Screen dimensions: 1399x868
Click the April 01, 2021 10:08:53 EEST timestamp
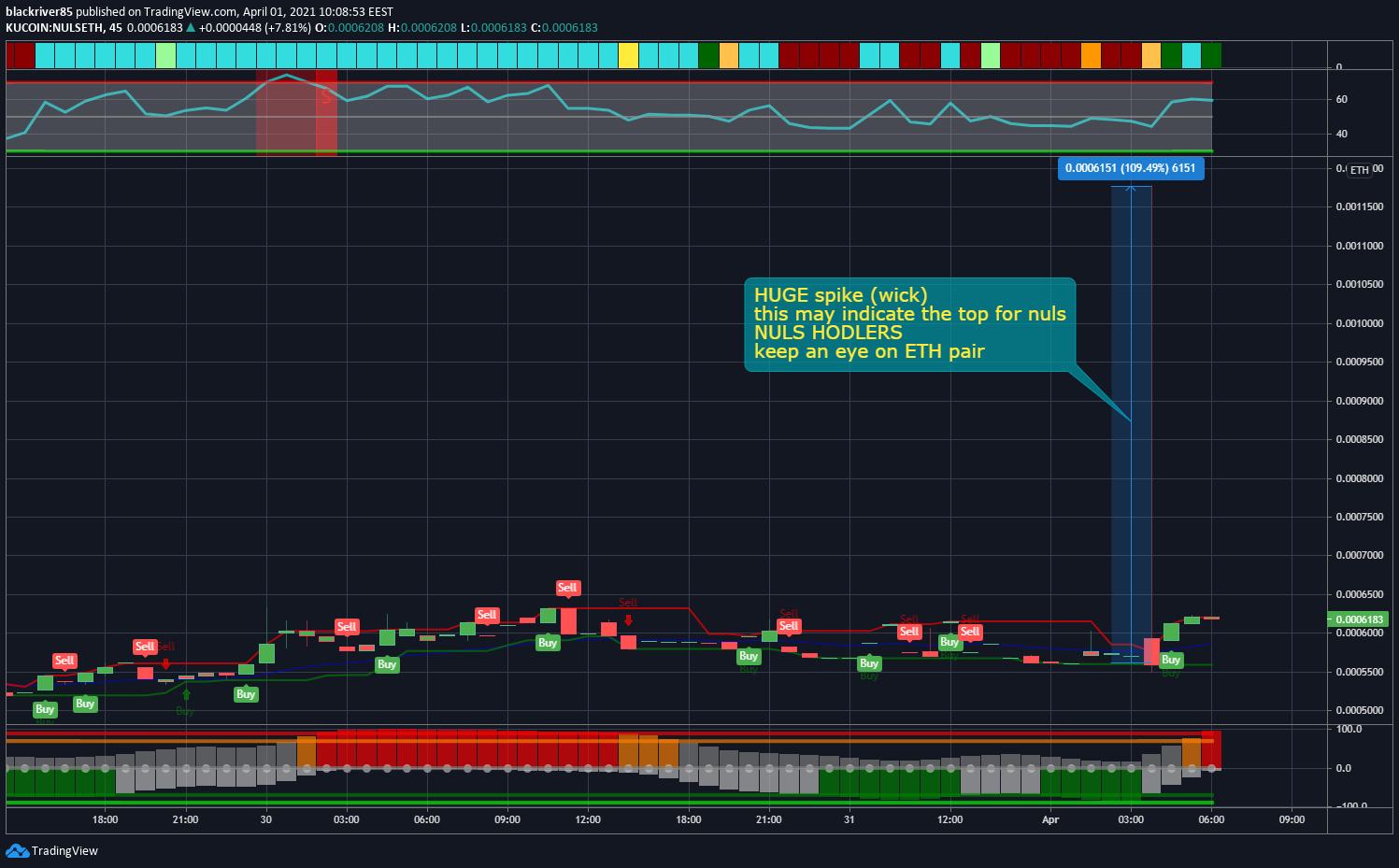pyautogui.click(x=318, y=12)
